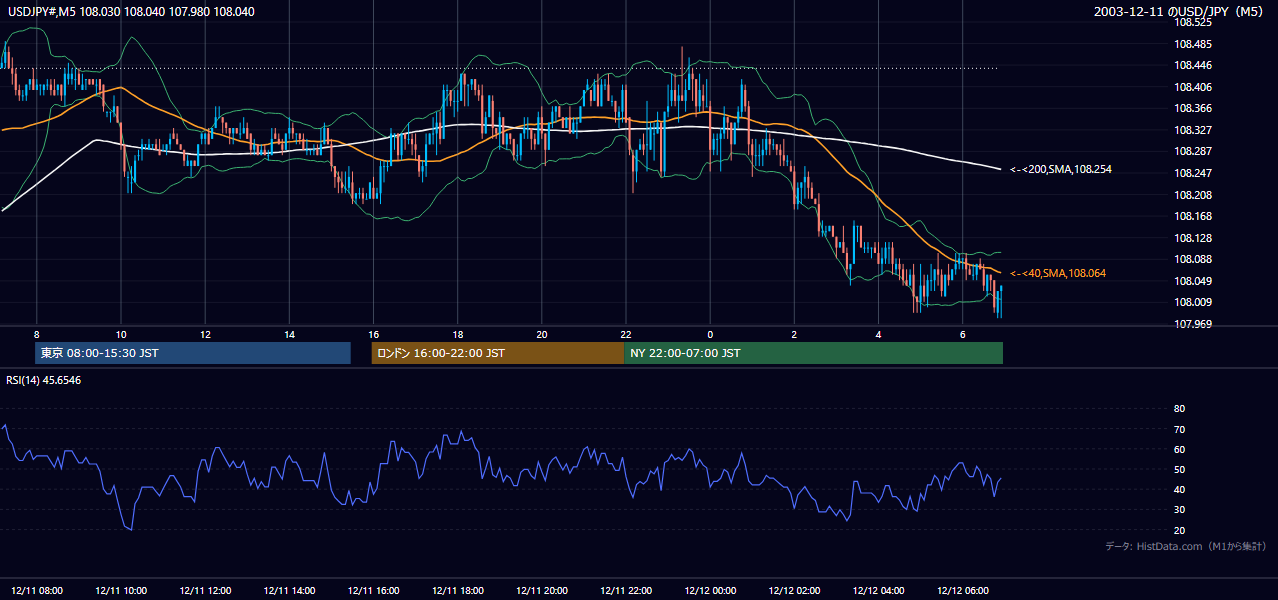Click hour label 14 under price chart
This screenshot has height=600, width=1278.
[289, 334]
